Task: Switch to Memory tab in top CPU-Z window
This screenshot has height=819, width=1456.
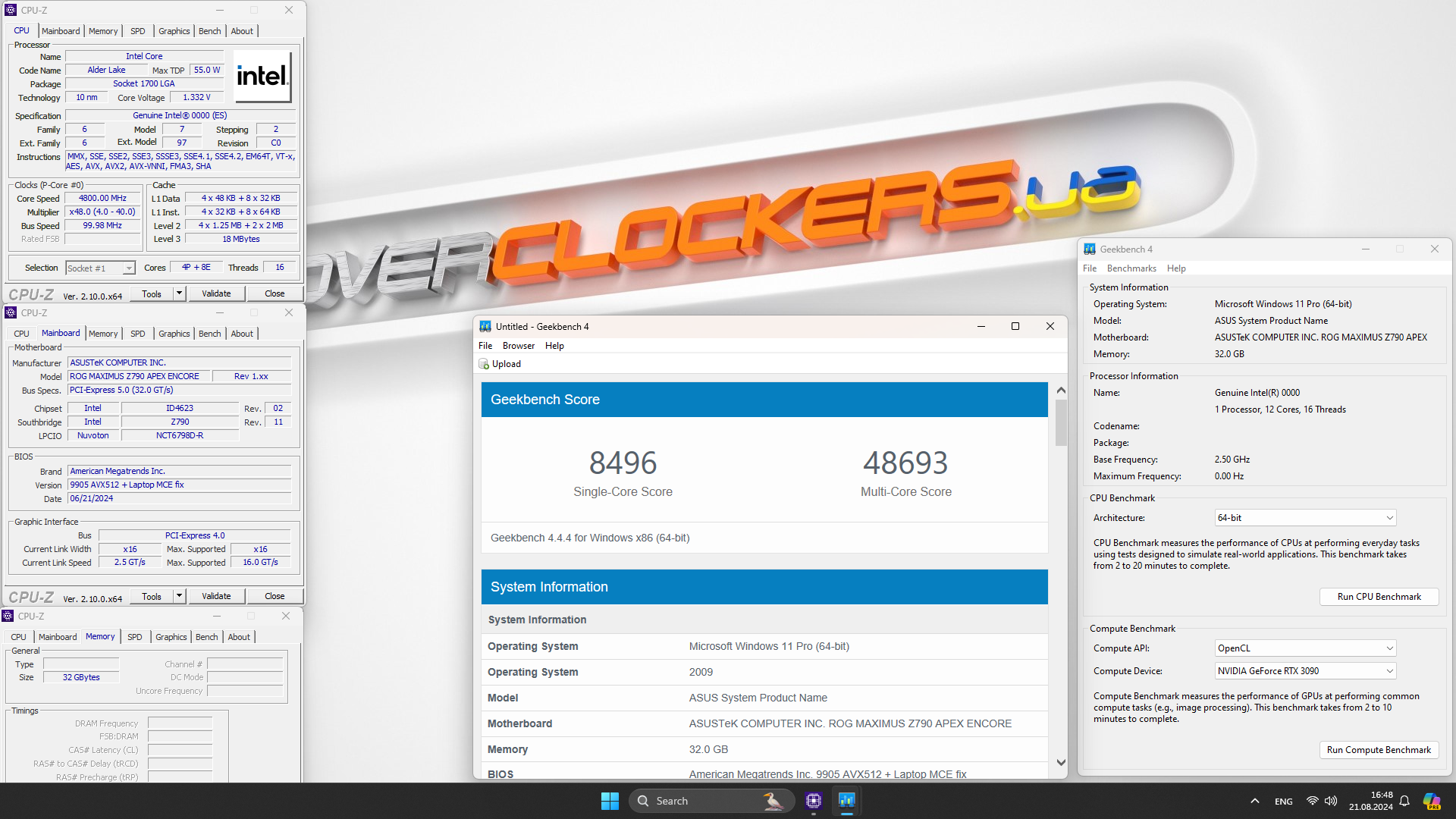Action: pyautogui.click(x=103, y=31)
